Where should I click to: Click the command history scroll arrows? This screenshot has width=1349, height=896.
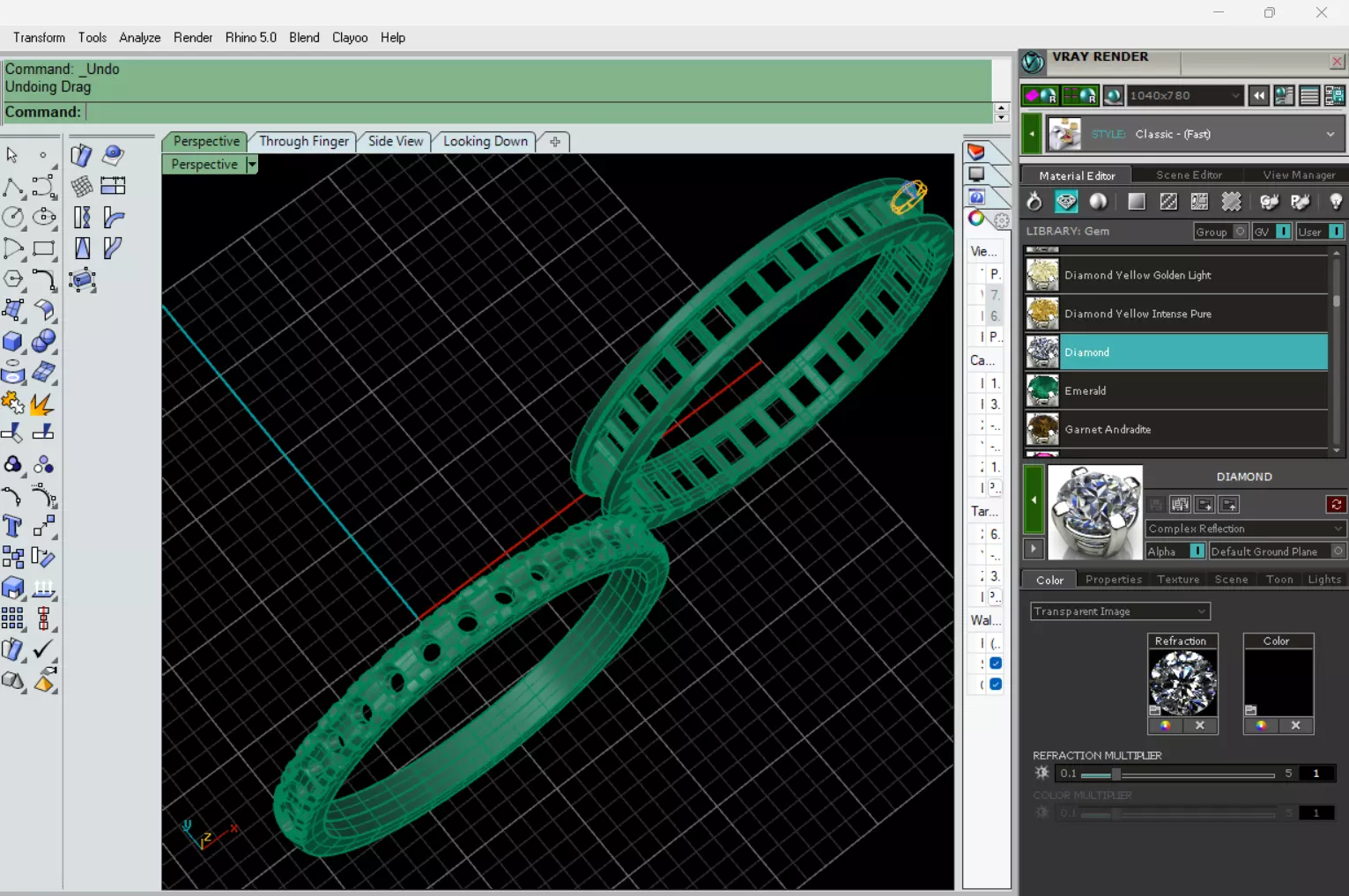[x=1001, y=113]
